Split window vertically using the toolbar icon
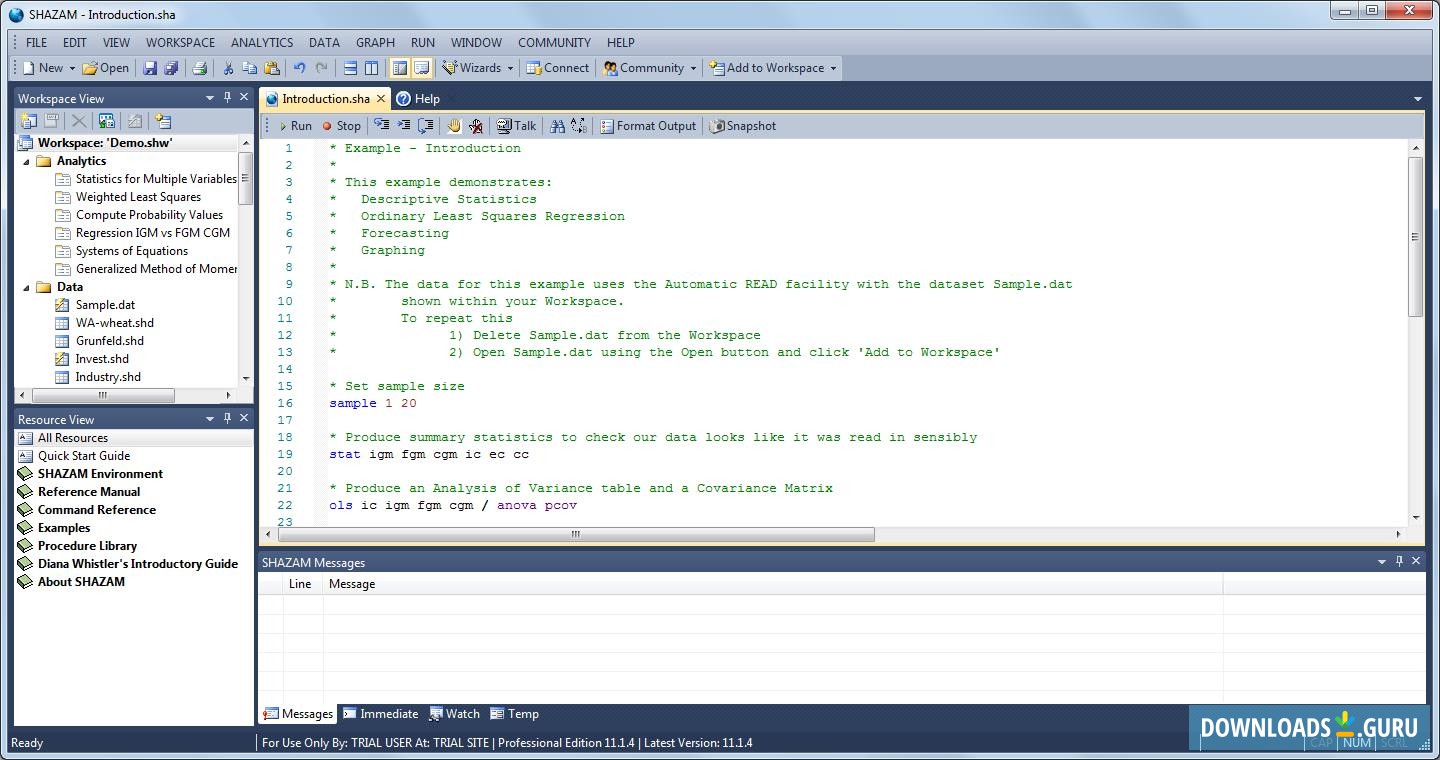 (x=371, y=68)
